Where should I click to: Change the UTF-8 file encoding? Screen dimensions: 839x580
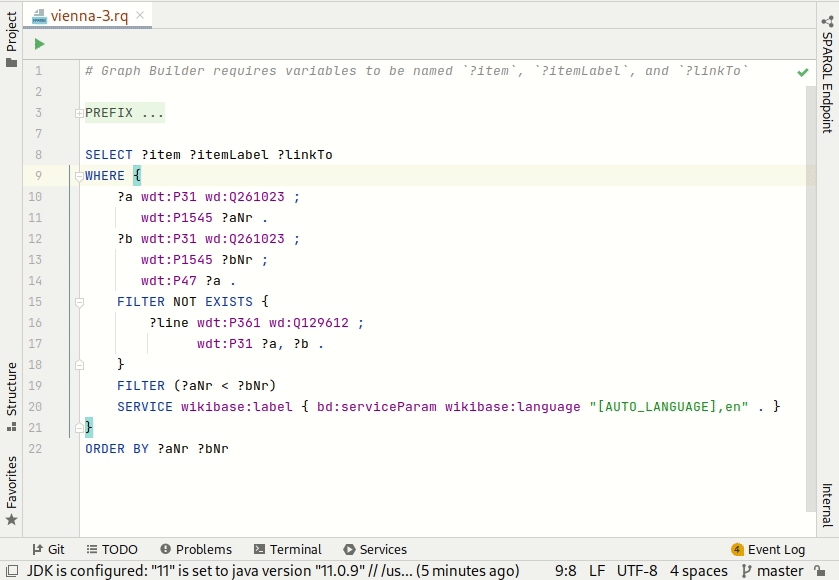click(637, 571)
